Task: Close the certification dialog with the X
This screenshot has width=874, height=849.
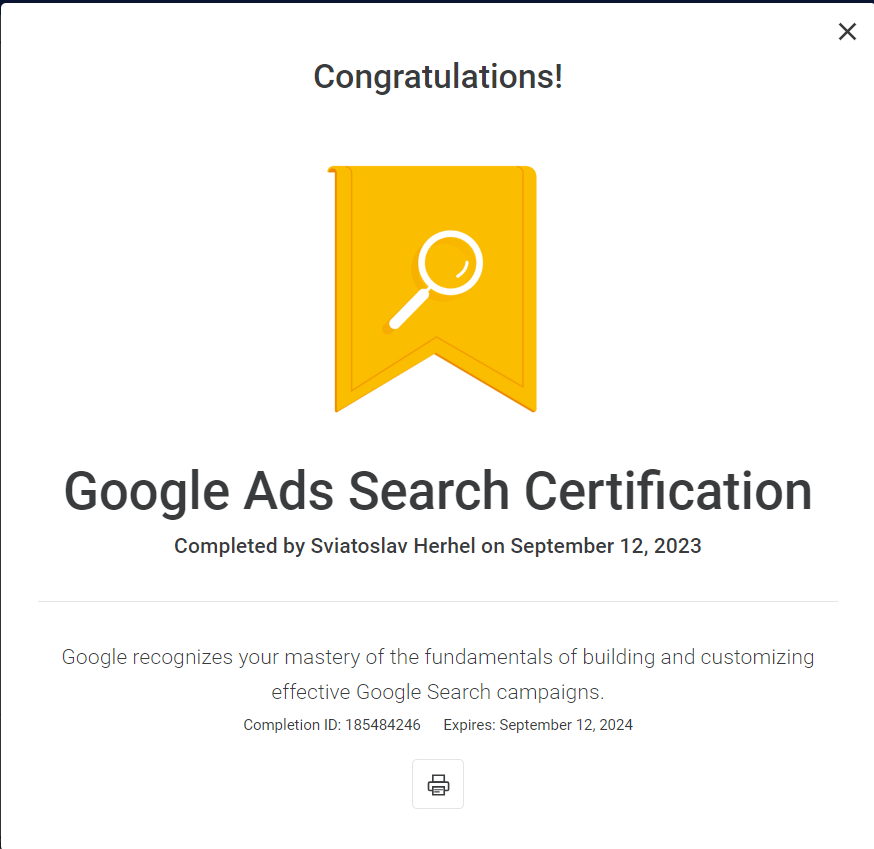Action: [x=847, y=32]
